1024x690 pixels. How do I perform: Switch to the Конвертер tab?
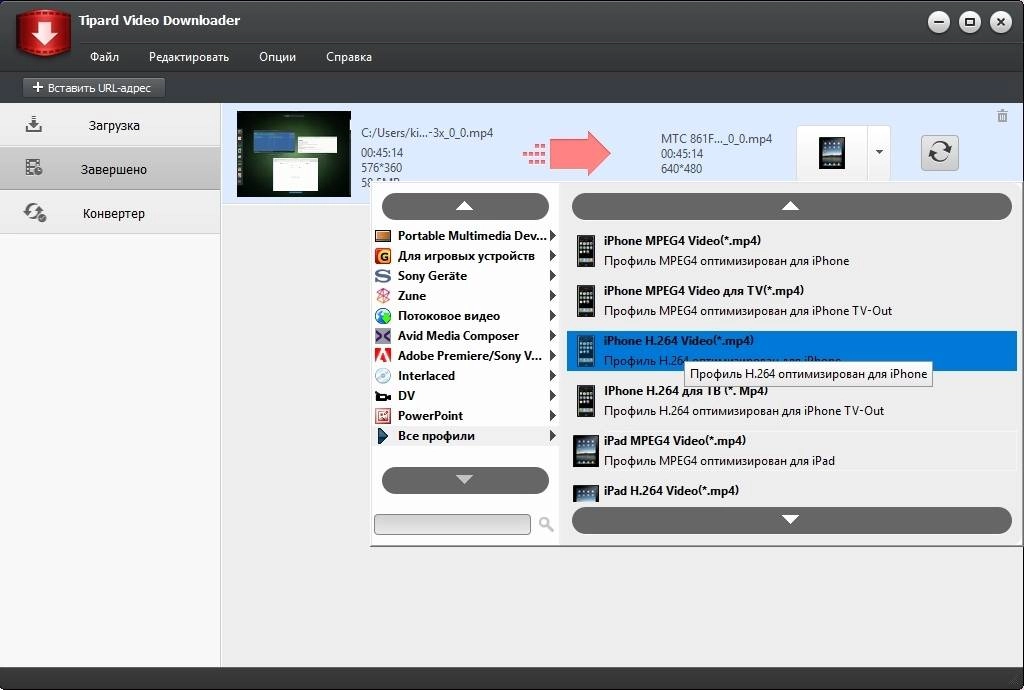[110, 213]
